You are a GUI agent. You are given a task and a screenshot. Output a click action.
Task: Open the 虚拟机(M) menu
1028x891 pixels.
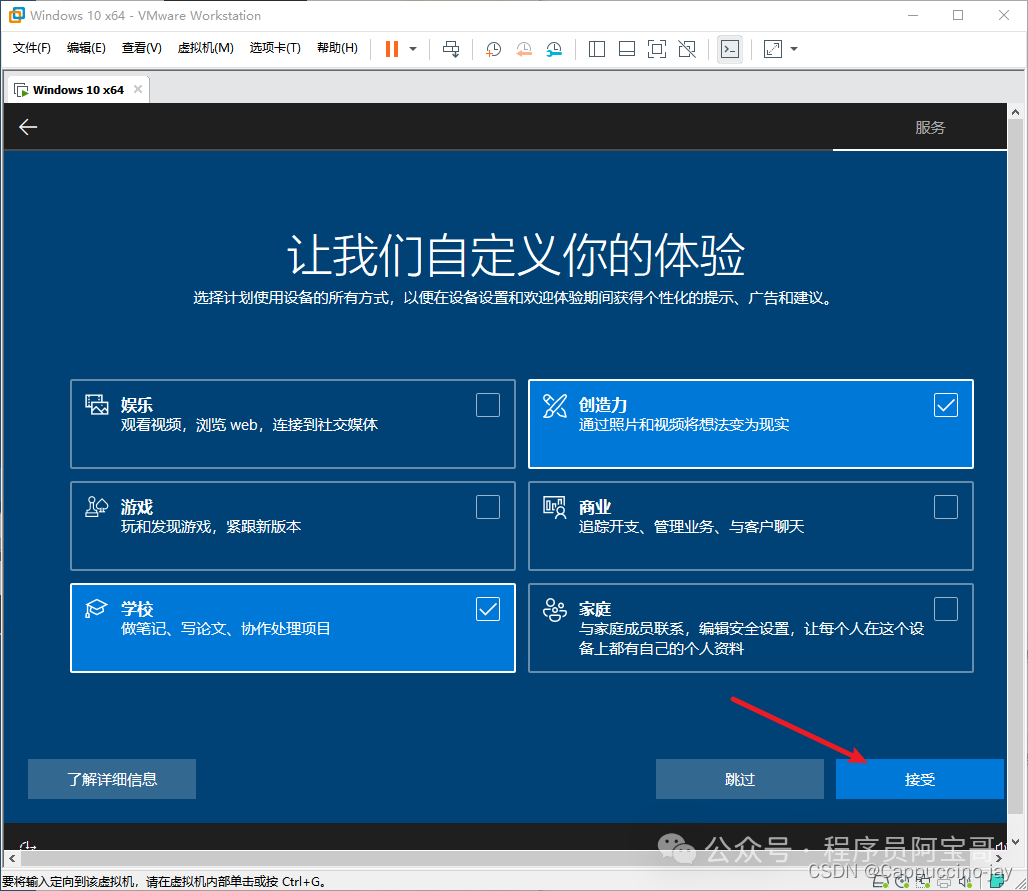(205, 48)
